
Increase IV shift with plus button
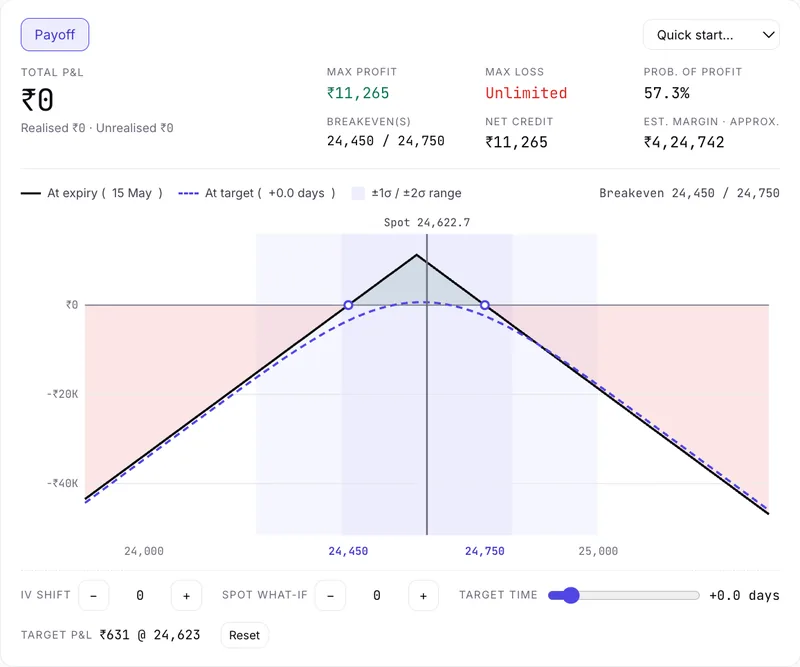tap(186, 596)
